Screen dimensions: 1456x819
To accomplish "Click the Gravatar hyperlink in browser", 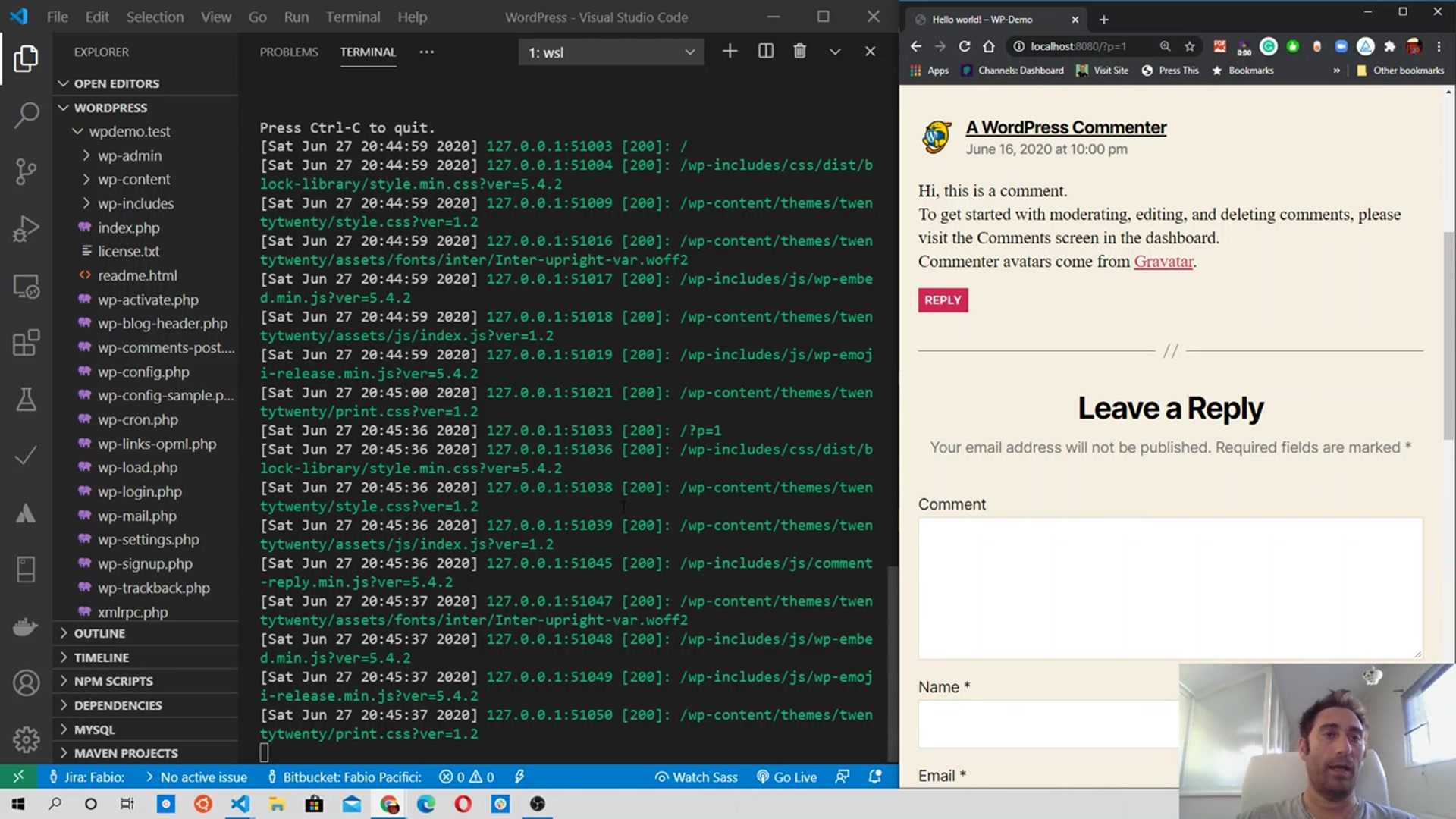I will (1163, 261).
